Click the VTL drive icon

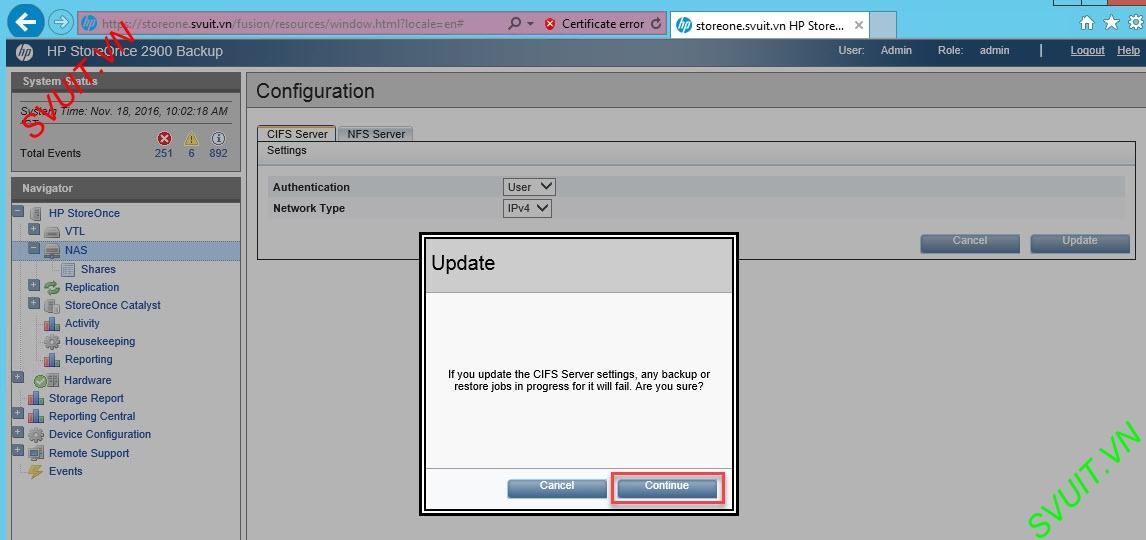click(x=52, y=232)
